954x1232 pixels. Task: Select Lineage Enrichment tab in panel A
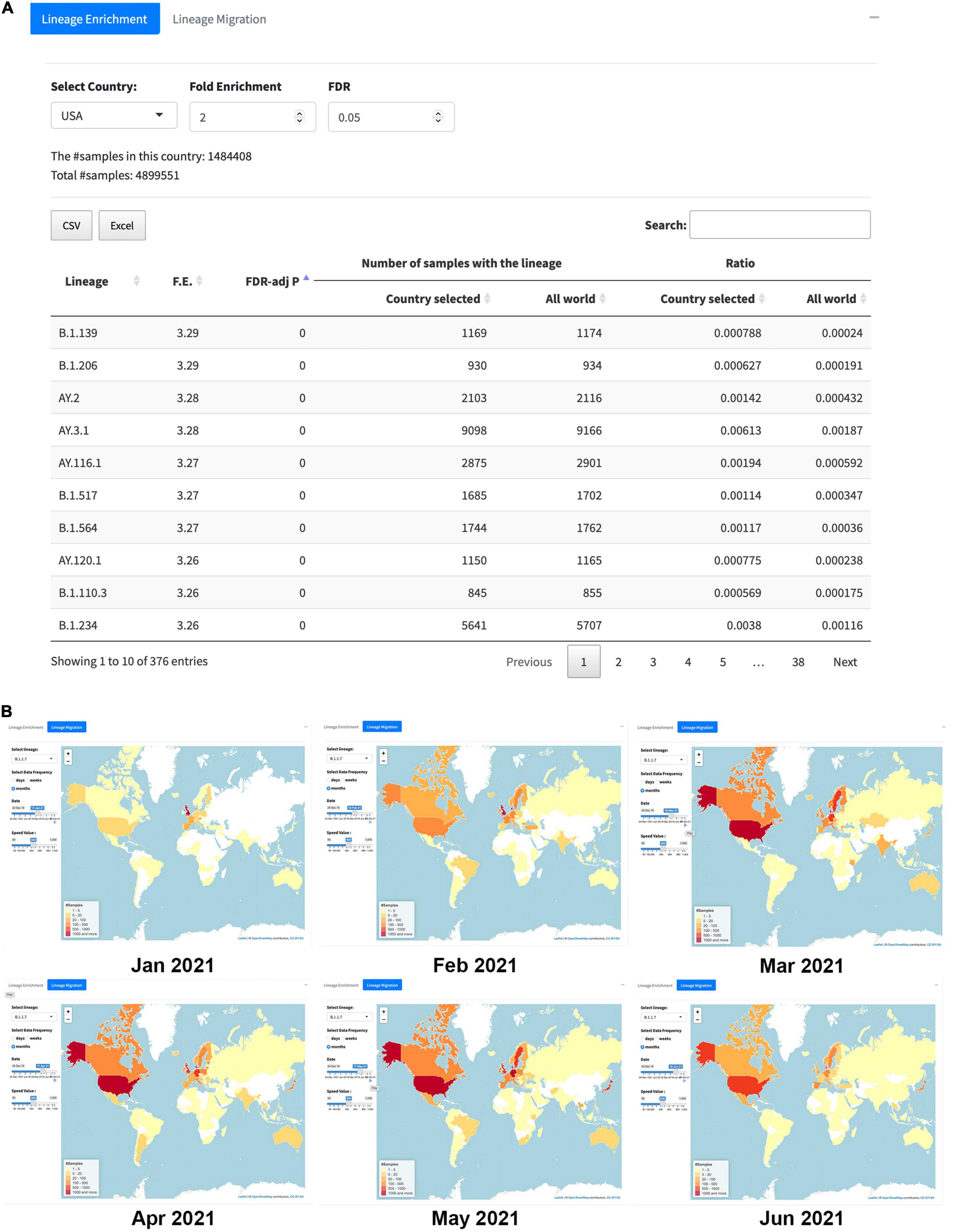(95, 19)
